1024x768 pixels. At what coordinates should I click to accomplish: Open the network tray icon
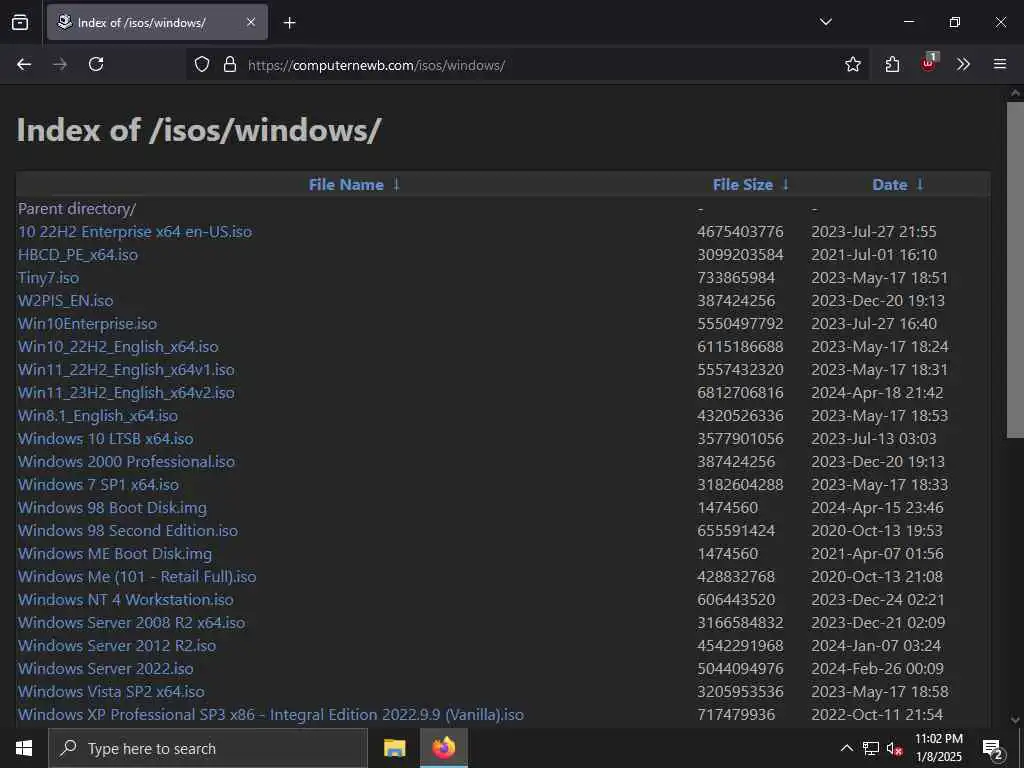click(x=871, y=748)
